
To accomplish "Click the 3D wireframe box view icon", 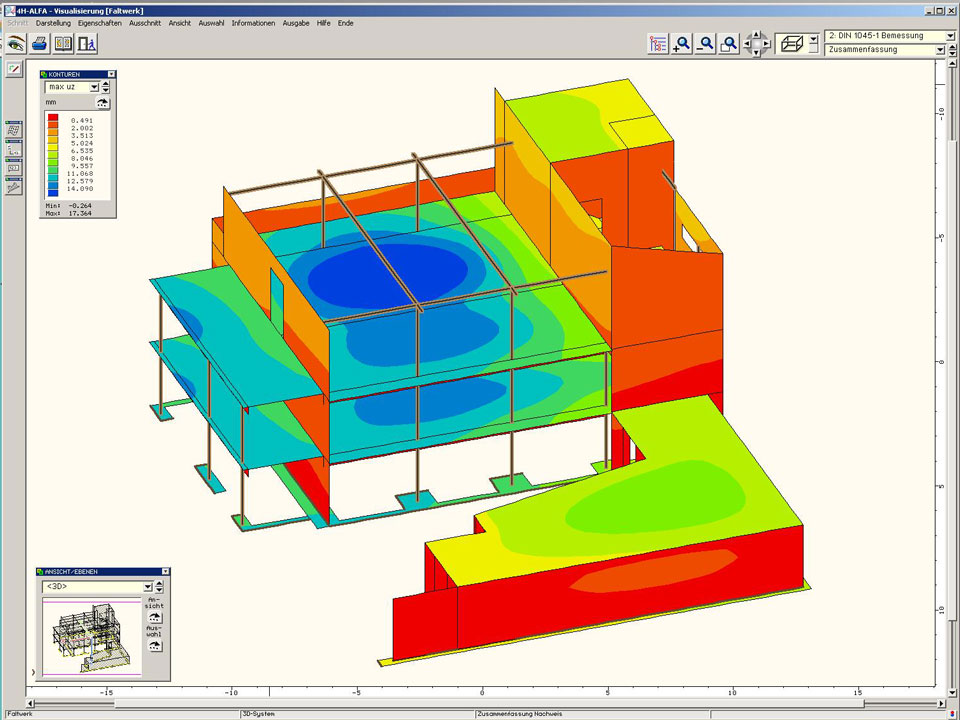I will coord(790,44).
